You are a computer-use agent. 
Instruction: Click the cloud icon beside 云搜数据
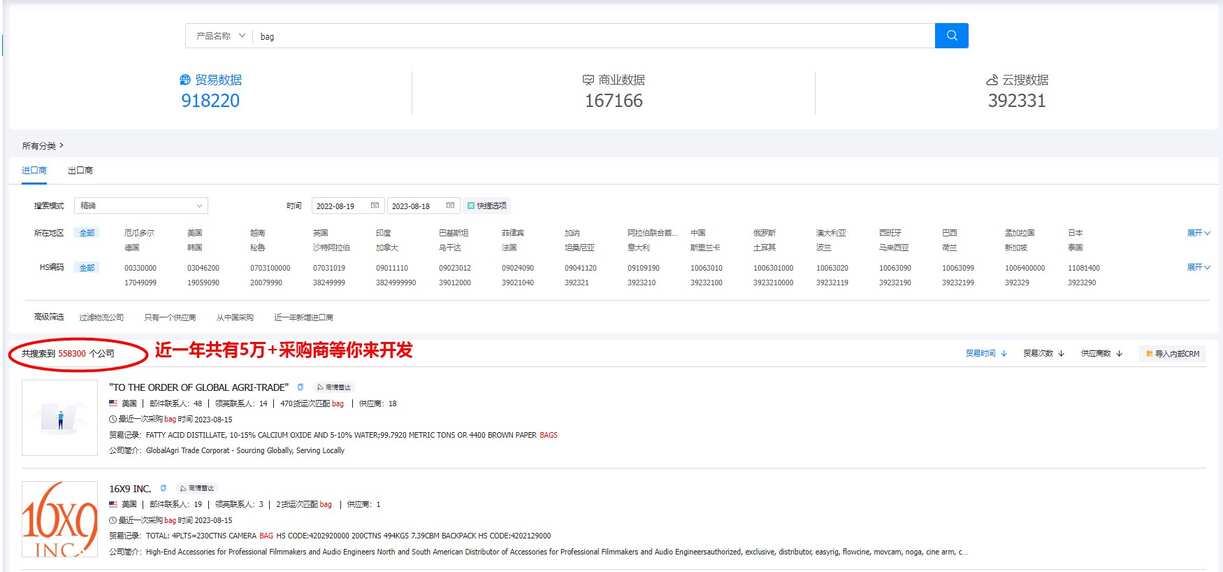[992, 80]
